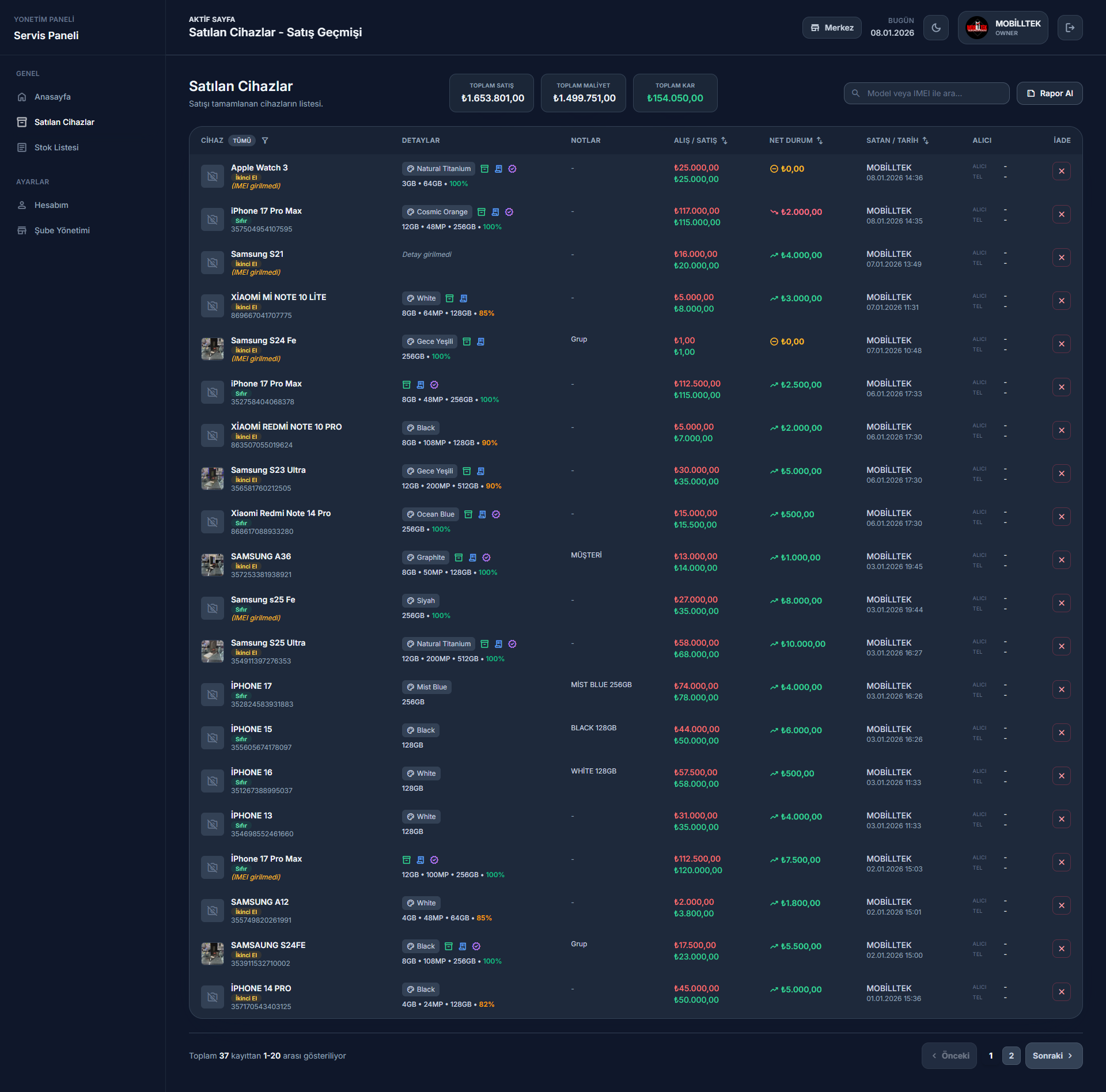Go to Anasayfa in sidebar
The height and width of the screenshot is (1092, 1106).
point(52,97)
